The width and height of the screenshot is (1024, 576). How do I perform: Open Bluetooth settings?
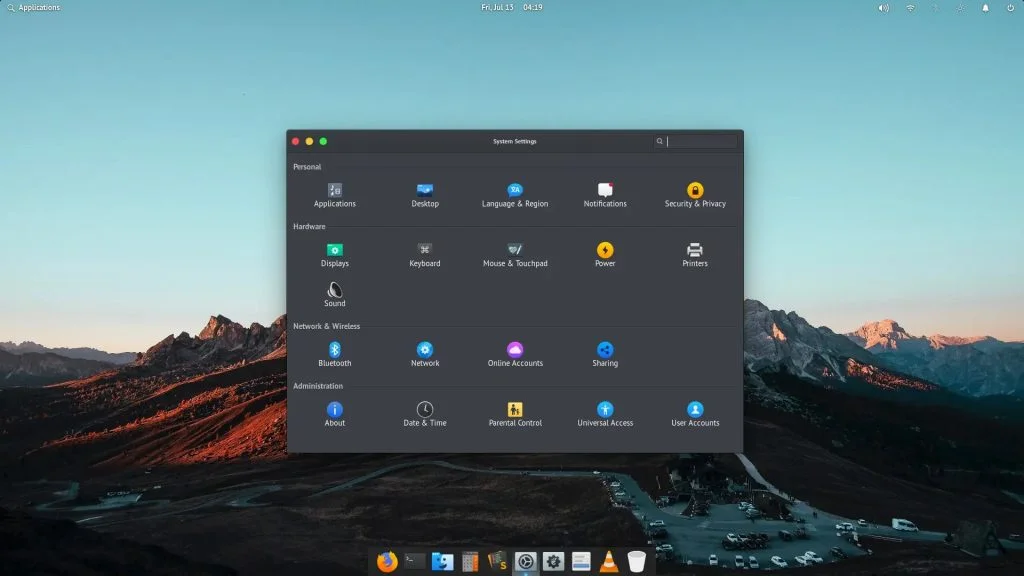pyautogui.click(x=334, y=353)
